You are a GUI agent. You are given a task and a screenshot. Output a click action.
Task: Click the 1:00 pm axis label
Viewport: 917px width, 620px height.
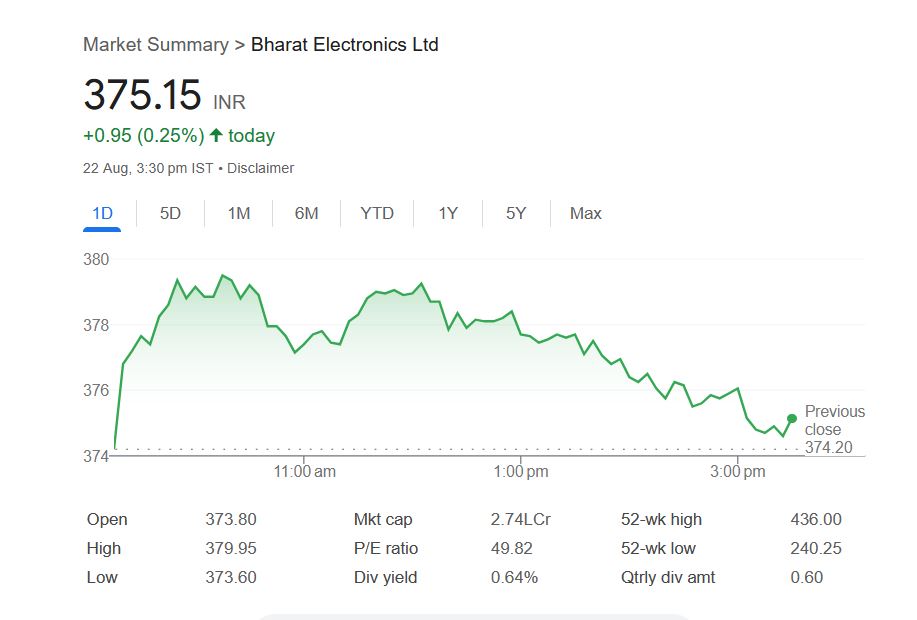(x=521, y=471)
